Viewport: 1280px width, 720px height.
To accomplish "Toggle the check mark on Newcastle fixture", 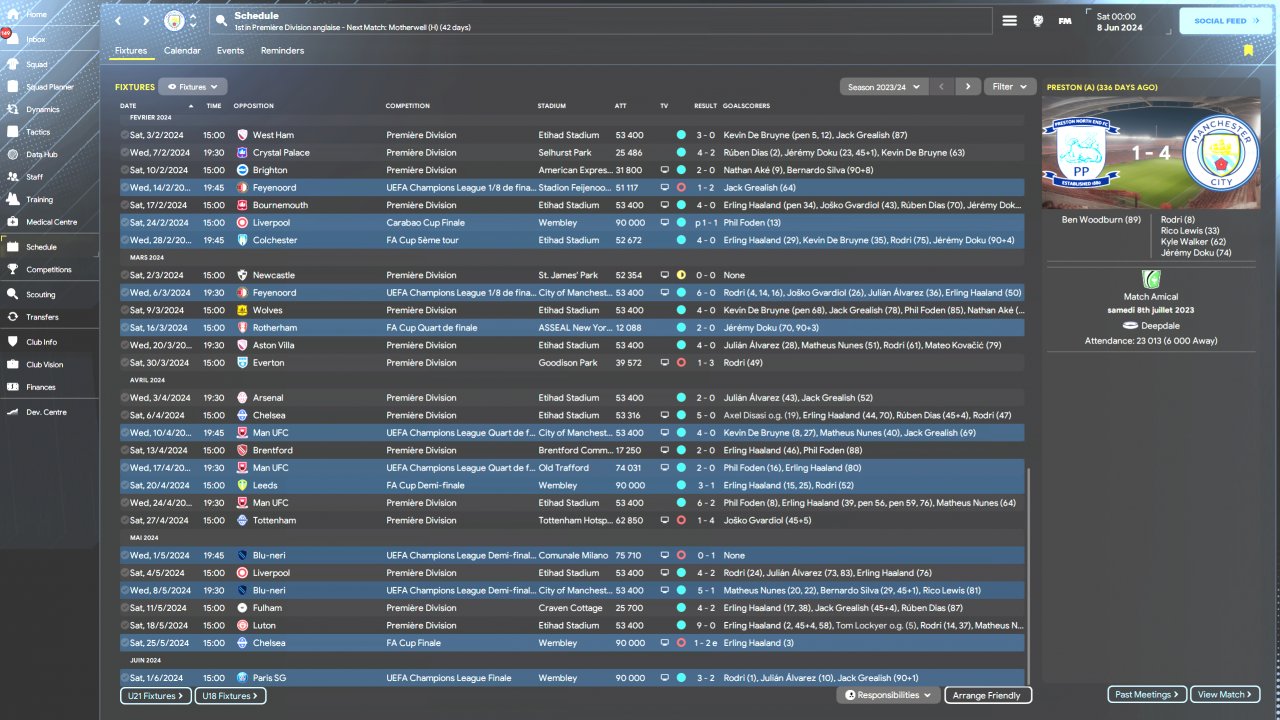I will (x=124, y=275).
